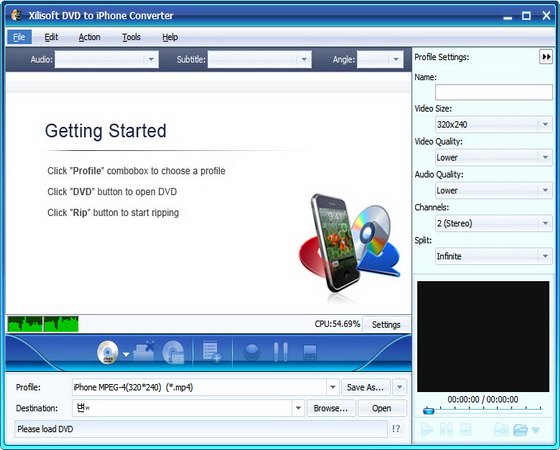The image size is (560, 450).
Task: Expand the Channels combo box
Action: click(545, 224)
